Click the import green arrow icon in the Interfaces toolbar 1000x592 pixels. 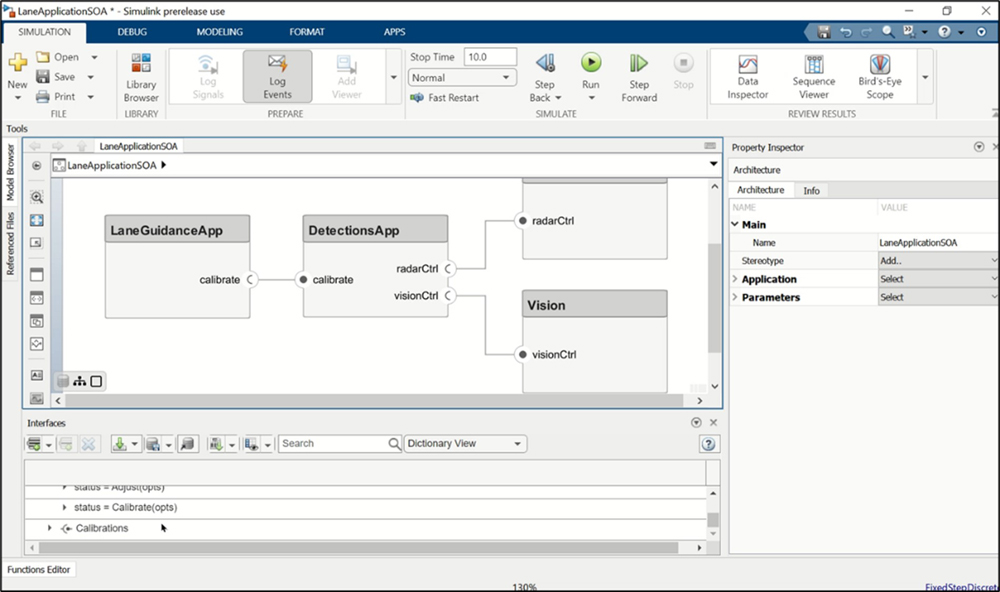point(119,444)
